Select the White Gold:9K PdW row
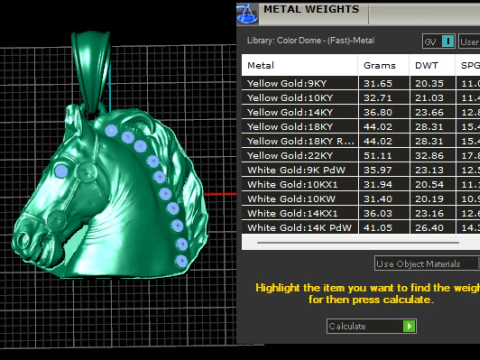 (x=361, y=170)
